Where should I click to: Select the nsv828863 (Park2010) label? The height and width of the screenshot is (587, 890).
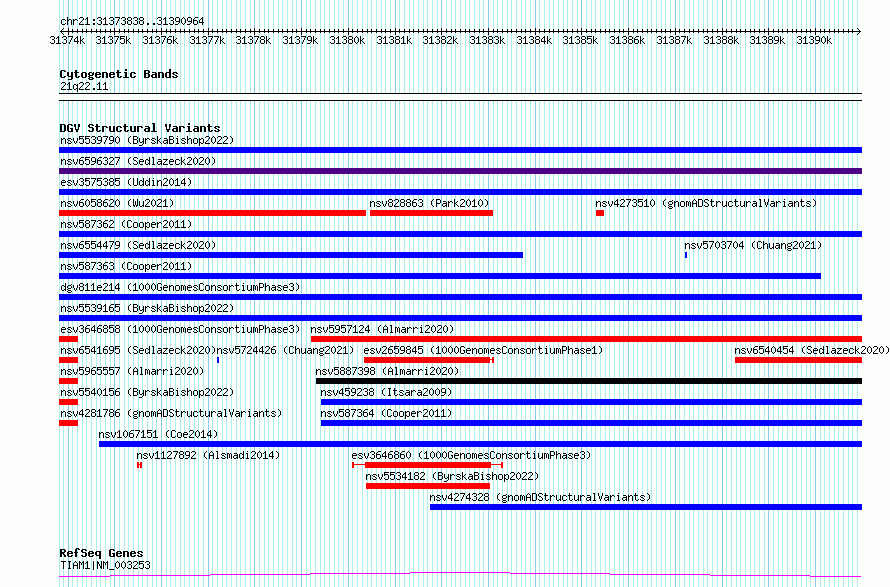click(x=429, y=203)
